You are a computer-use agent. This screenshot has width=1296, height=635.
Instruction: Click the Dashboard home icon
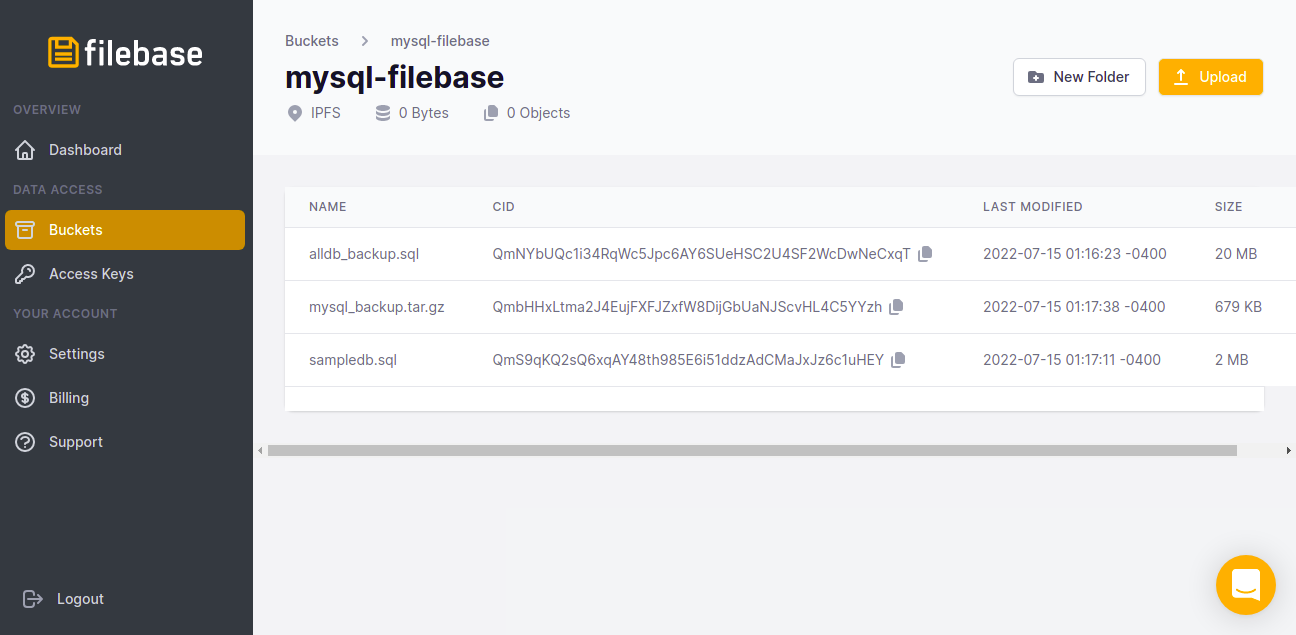[x=26, y=150]
